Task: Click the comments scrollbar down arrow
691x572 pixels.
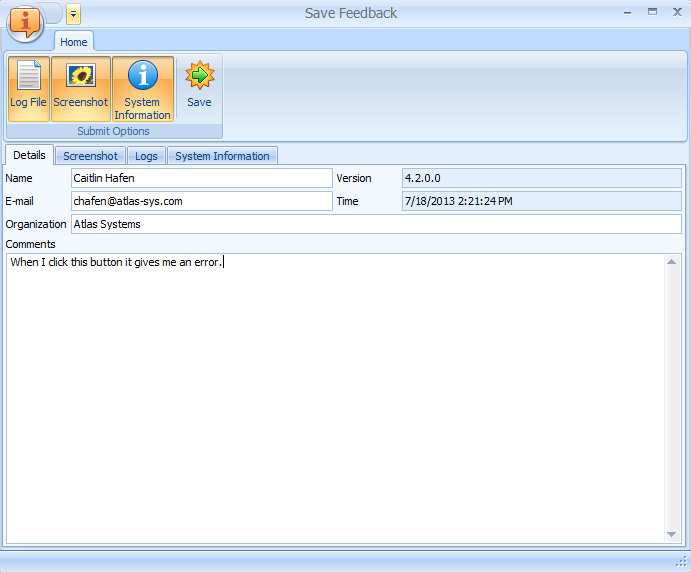Action: pos(673,536)
